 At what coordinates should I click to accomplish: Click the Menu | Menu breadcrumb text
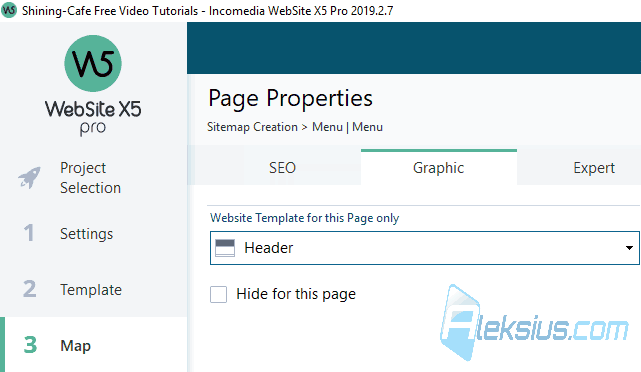click(347, 127)
